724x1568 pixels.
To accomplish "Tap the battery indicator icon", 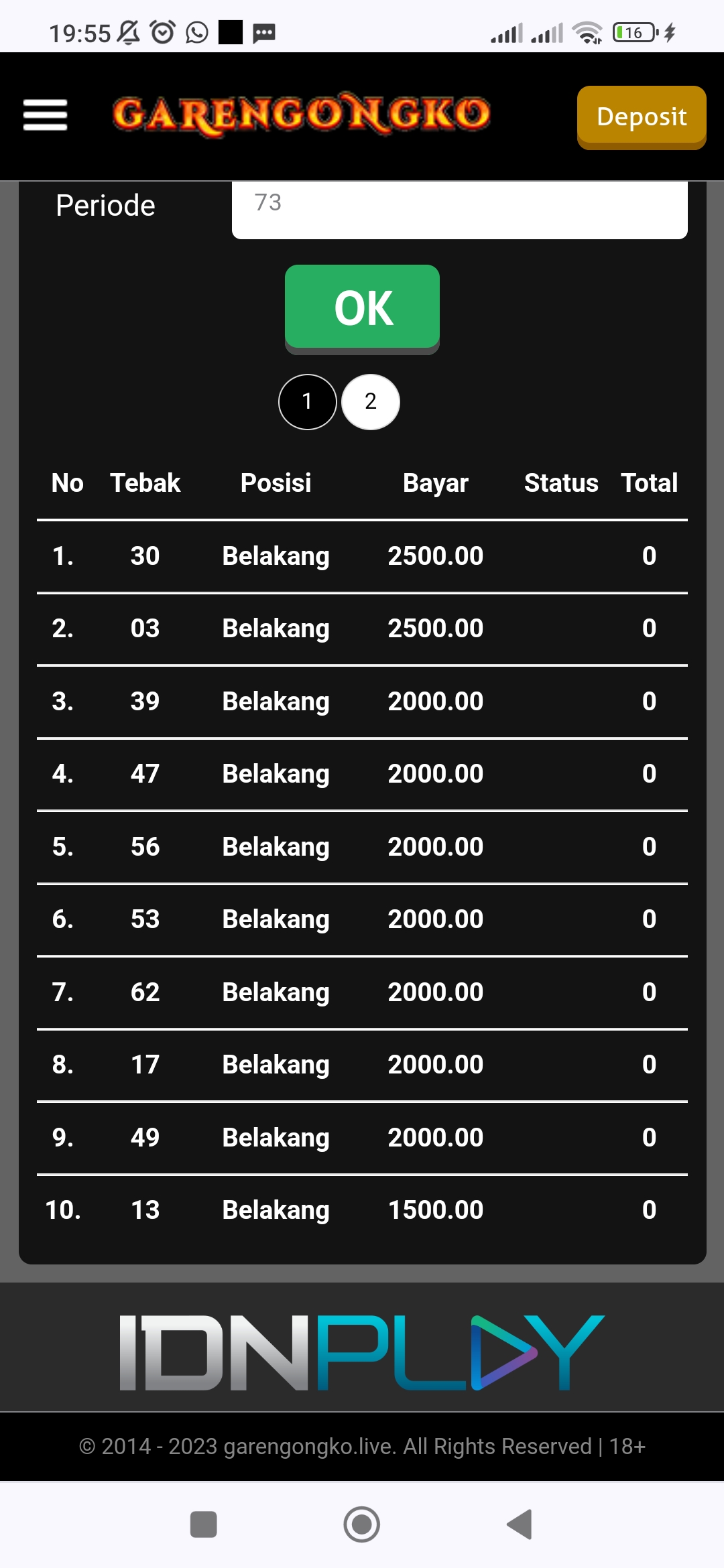I will pyautogui.click(x=634, y=32).
